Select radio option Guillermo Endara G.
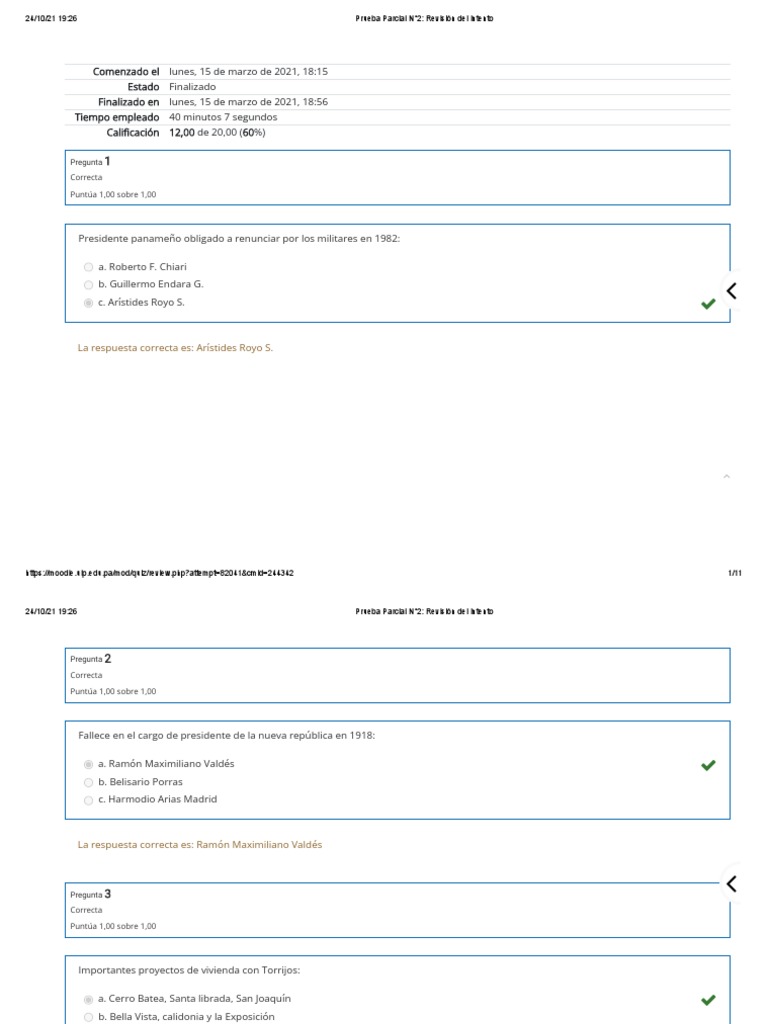The width and height of the screenshot is (768, 1024). click(x=89, y=284)
